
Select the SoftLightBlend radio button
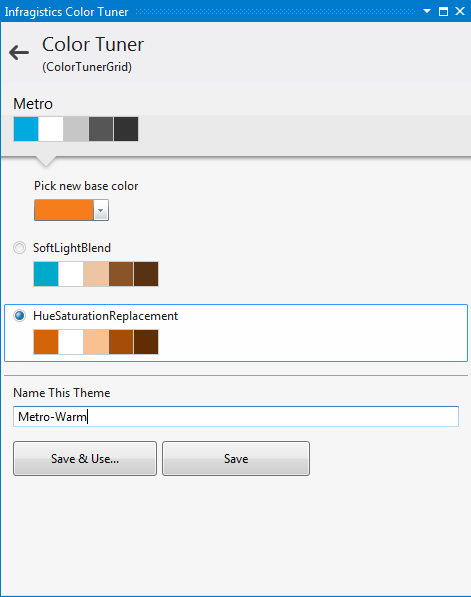[19, 247]
